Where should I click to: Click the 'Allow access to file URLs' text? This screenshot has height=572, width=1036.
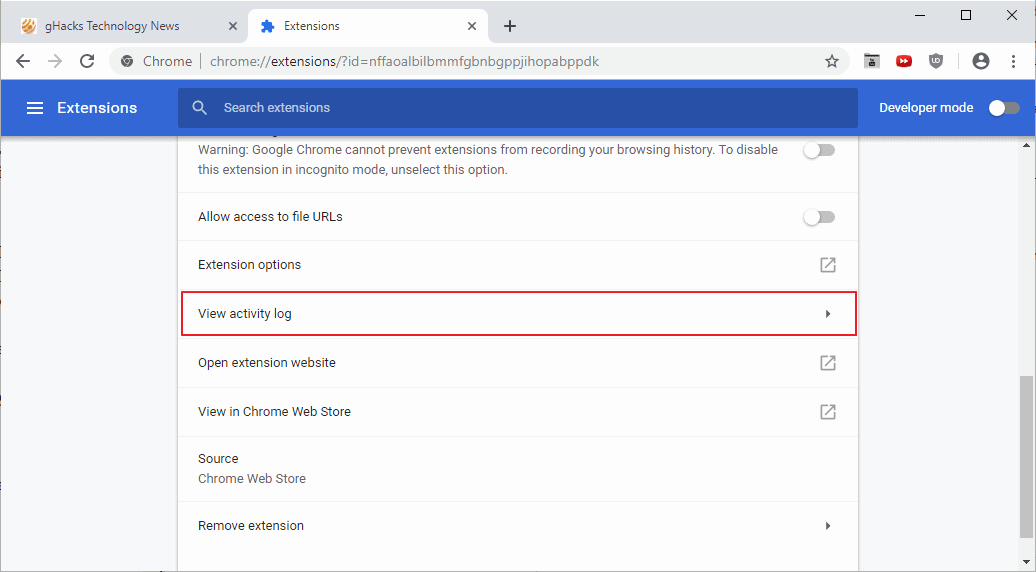point(270,217)
